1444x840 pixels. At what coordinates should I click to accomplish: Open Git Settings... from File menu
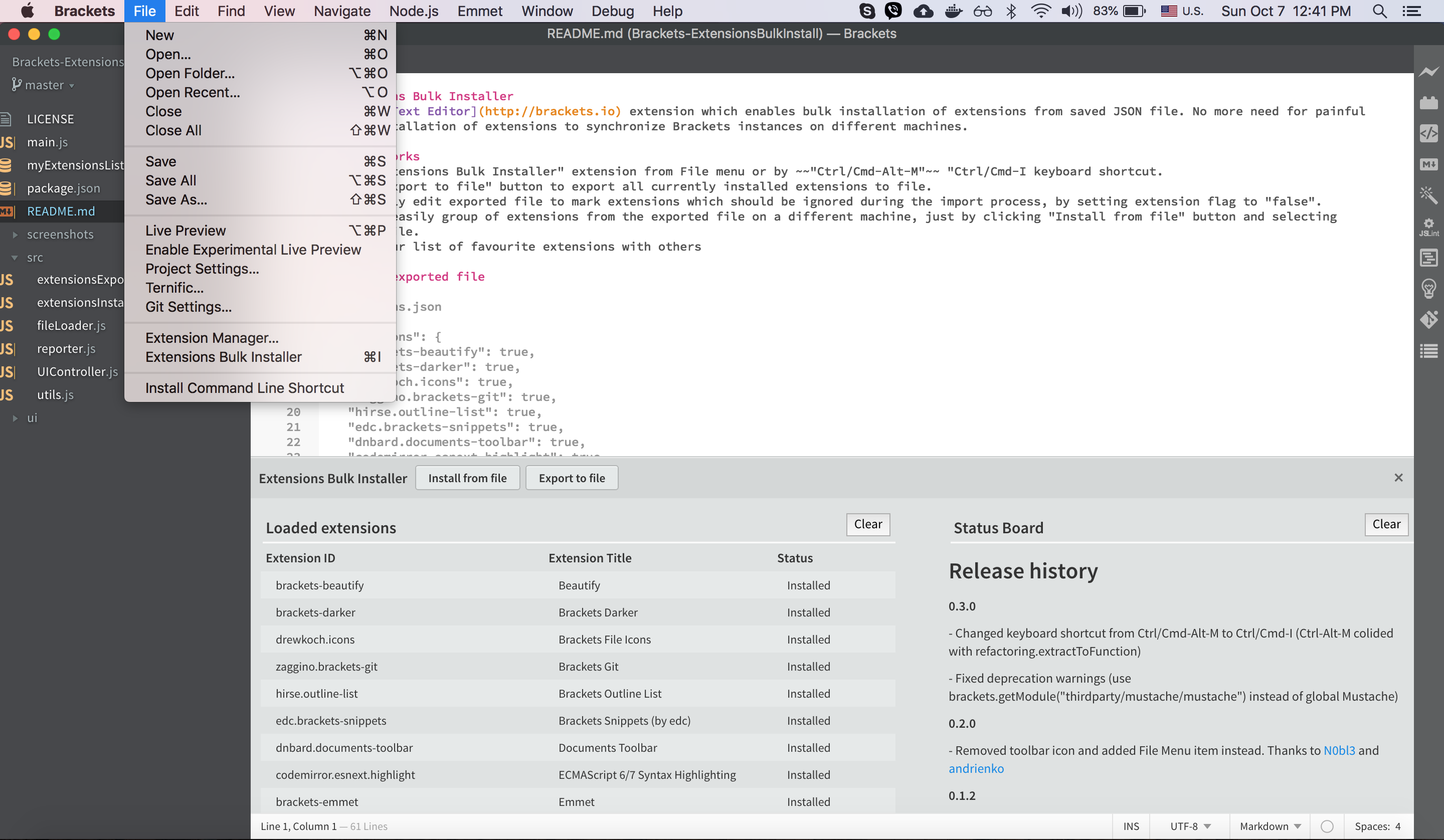tap(260, 307)
